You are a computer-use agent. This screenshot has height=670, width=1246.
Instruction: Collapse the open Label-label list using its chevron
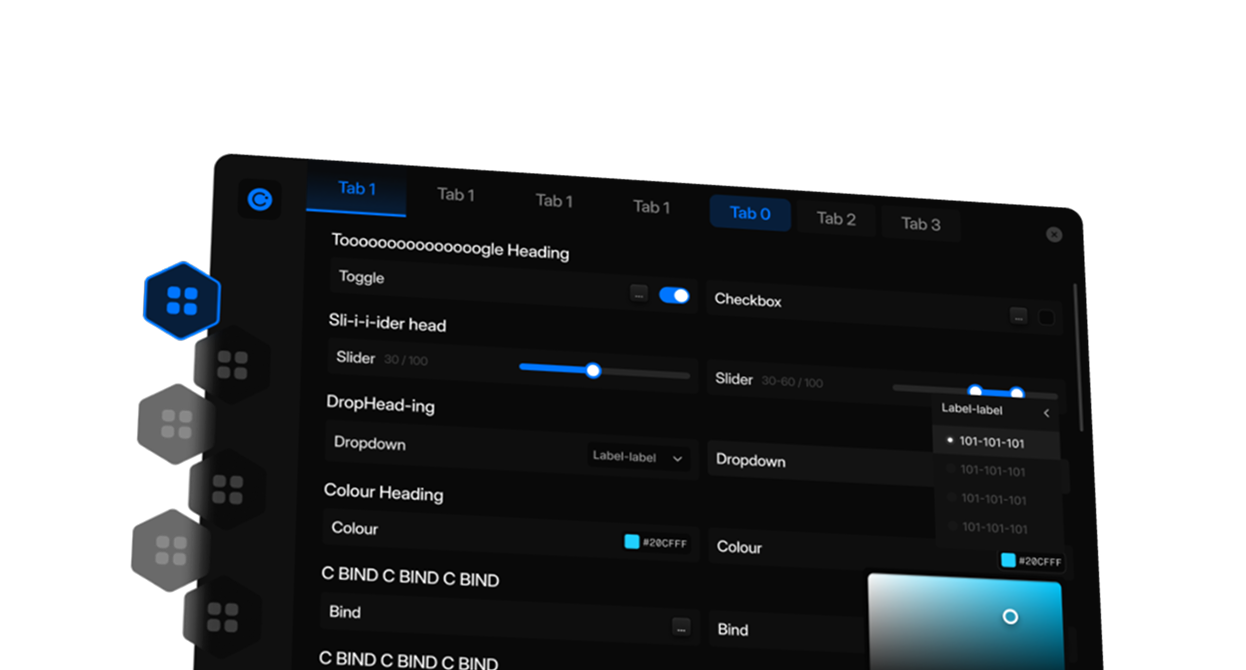[x=1046, y=413]
